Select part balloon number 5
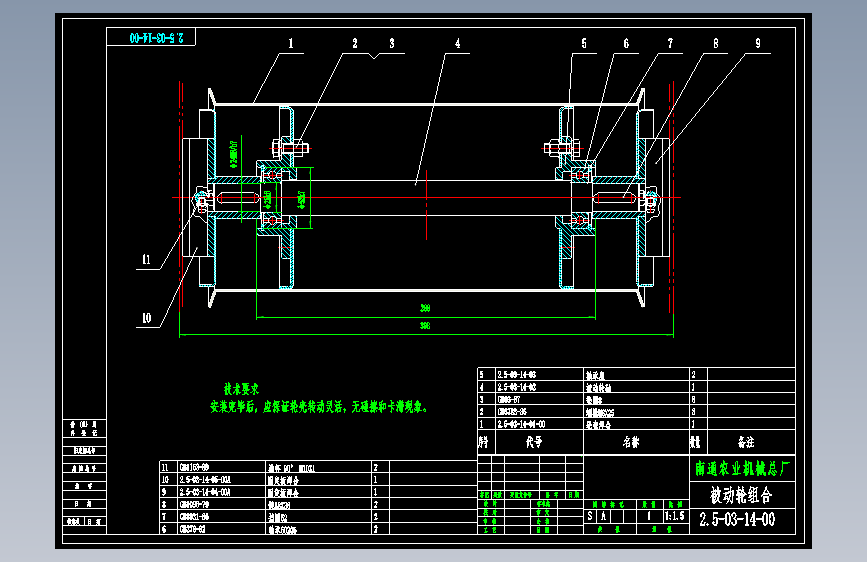The width and height of the screenshot is (867, 562). coord(584,44)
